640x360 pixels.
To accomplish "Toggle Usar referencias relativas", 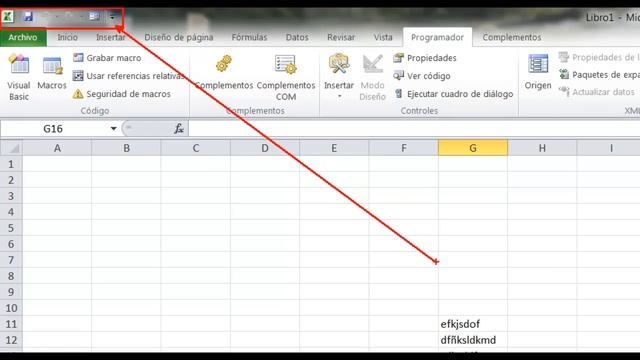I will [x=128, y=76].
